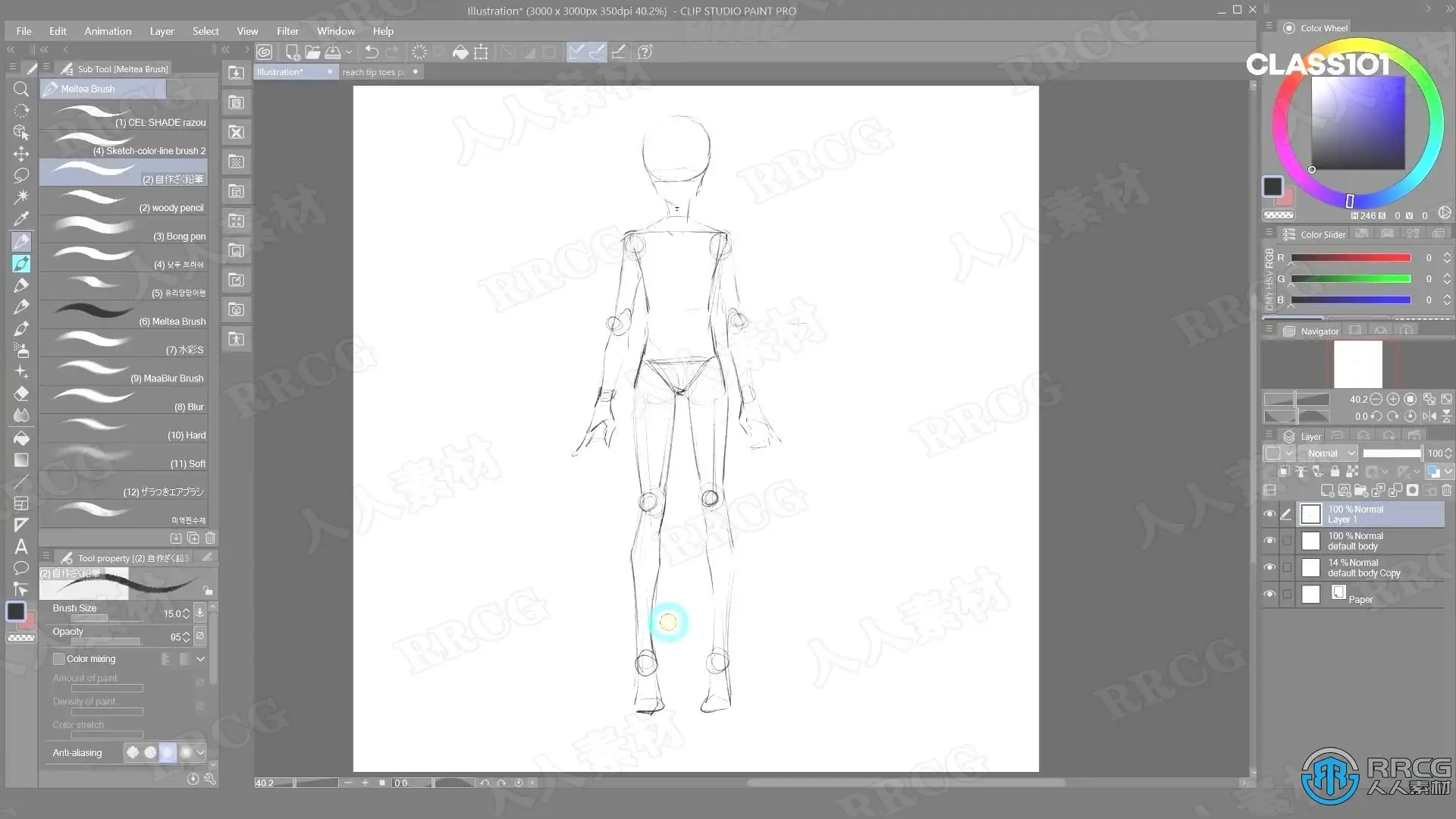Viewport: 1456px width, 819px height.
Task: Click the main color swatch in Color Wheel
Action: (1272, 187)
